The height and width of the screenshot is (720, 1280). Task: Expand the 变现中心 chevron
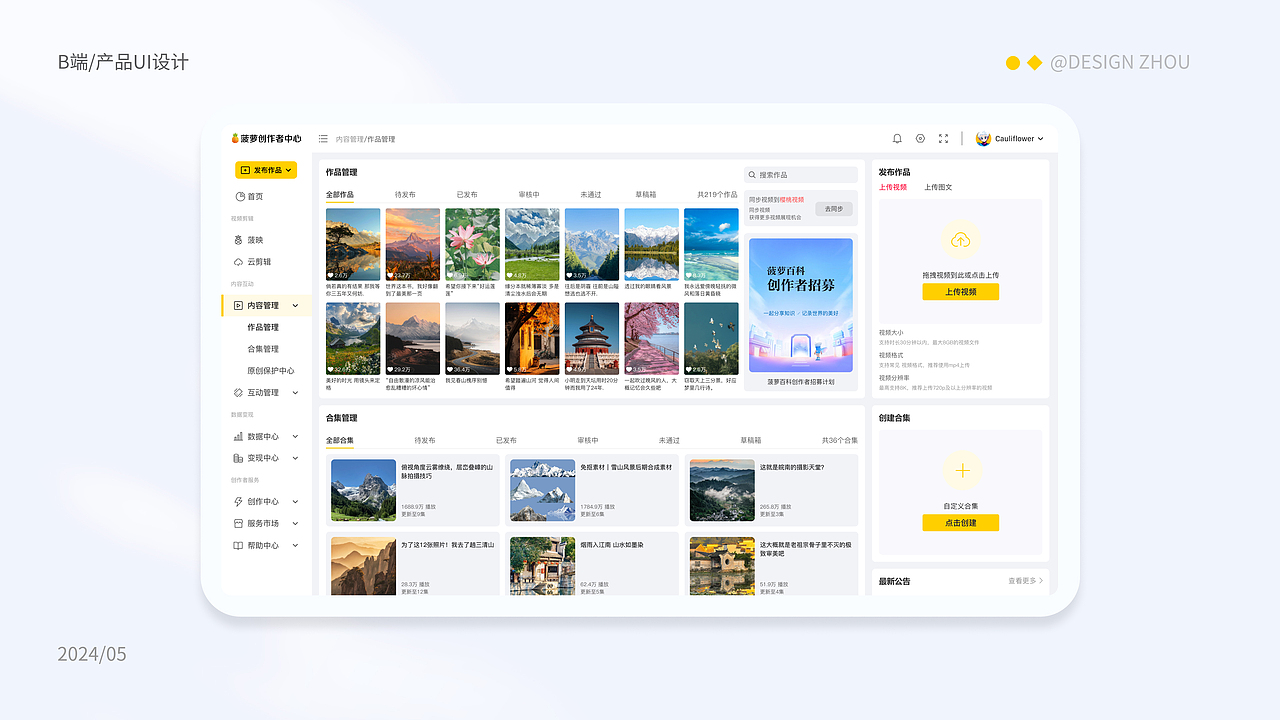click(x=295, y=458)
